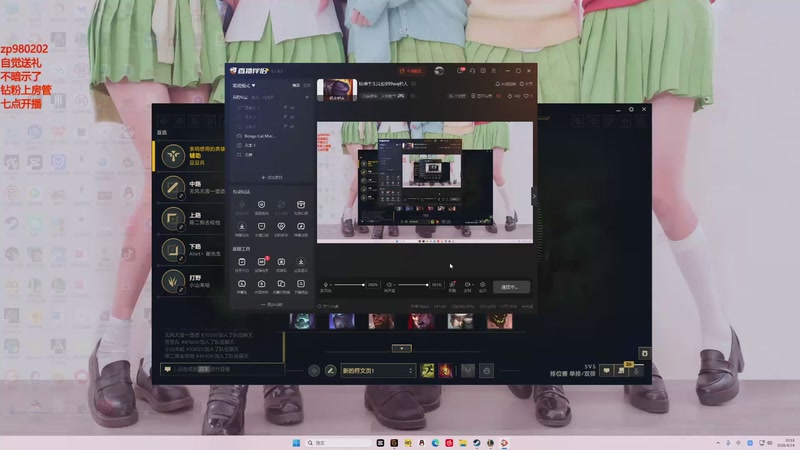Viewport: 800px width, 450px height.
Task: Edit runes with the pencil icon
Action: click(331, 371)
